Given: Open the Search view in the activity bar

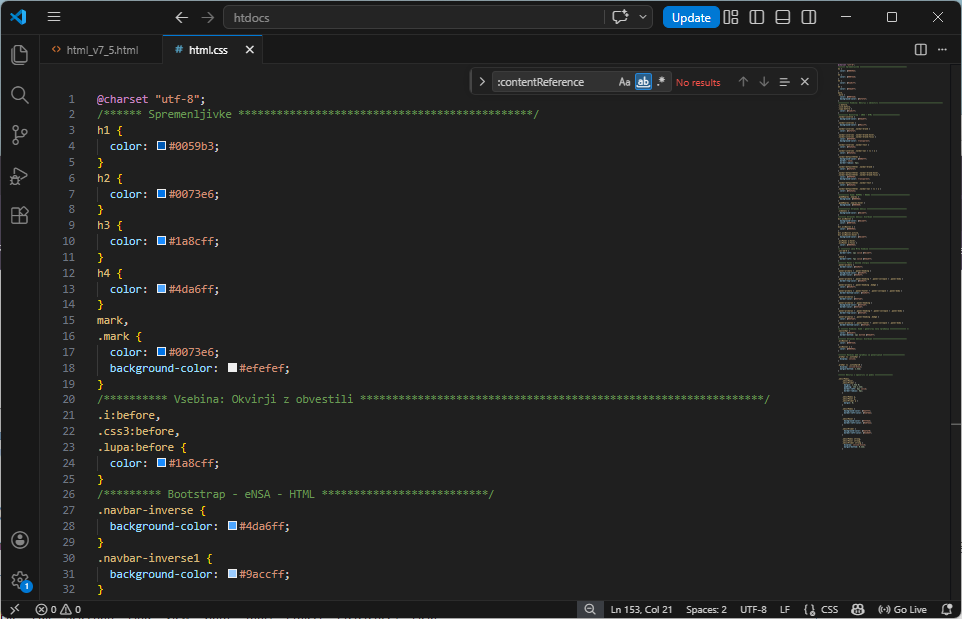Looking at the screenshot, I should [x=19, y=95].
